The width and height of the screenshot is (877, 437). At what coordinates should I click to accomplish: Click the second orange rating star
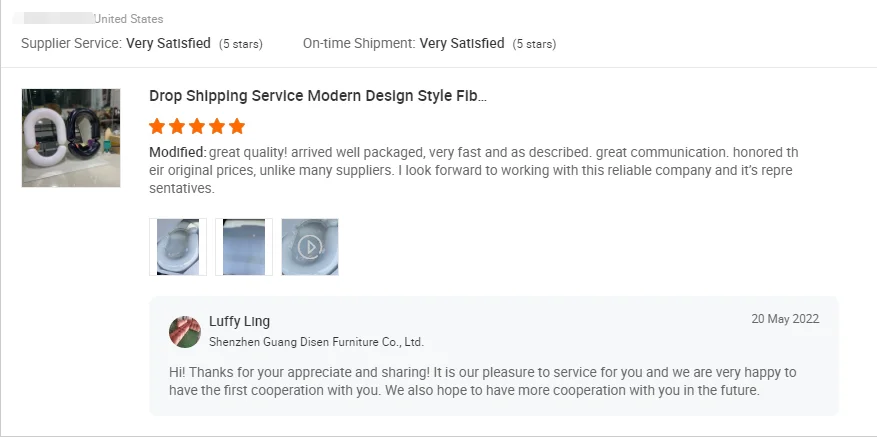[x=177, y=126]
